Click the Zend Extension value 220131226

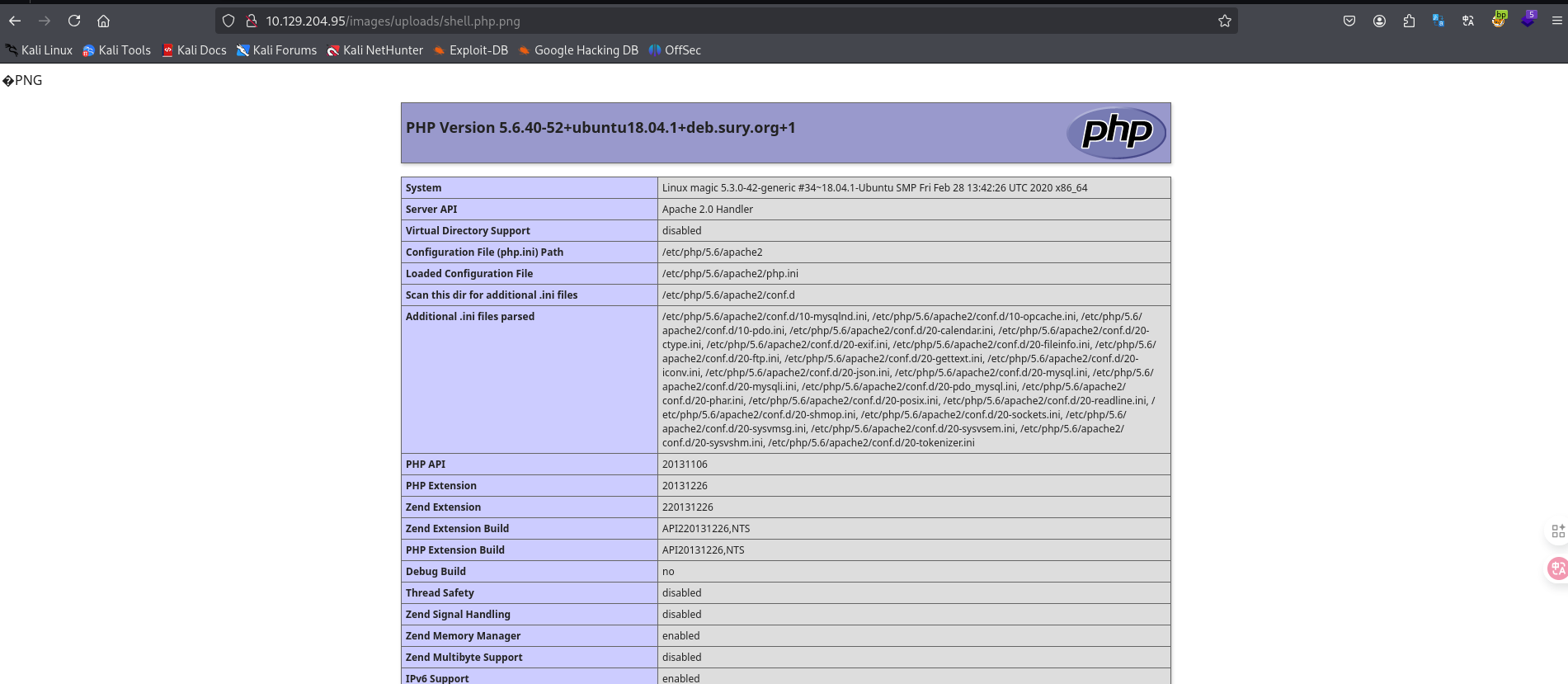(x=688, y=507)
